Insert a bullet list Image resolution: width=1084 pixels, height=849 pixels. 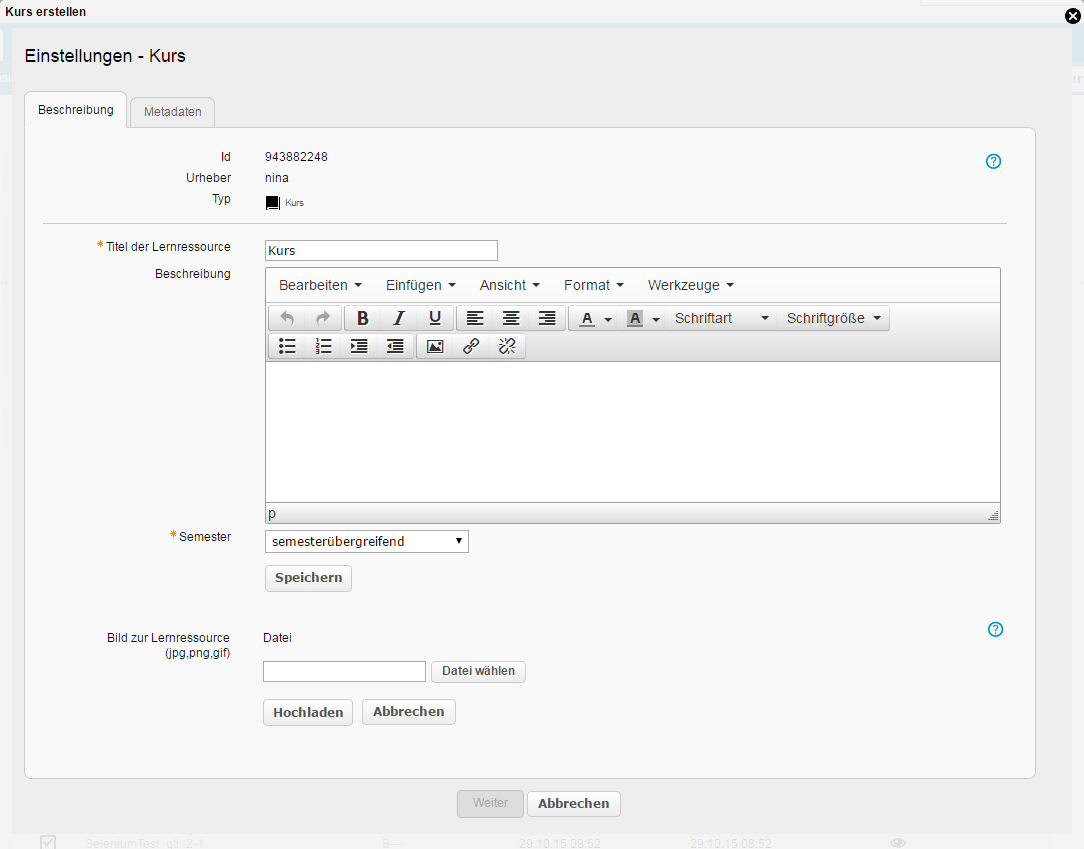[x=288, y=346]
